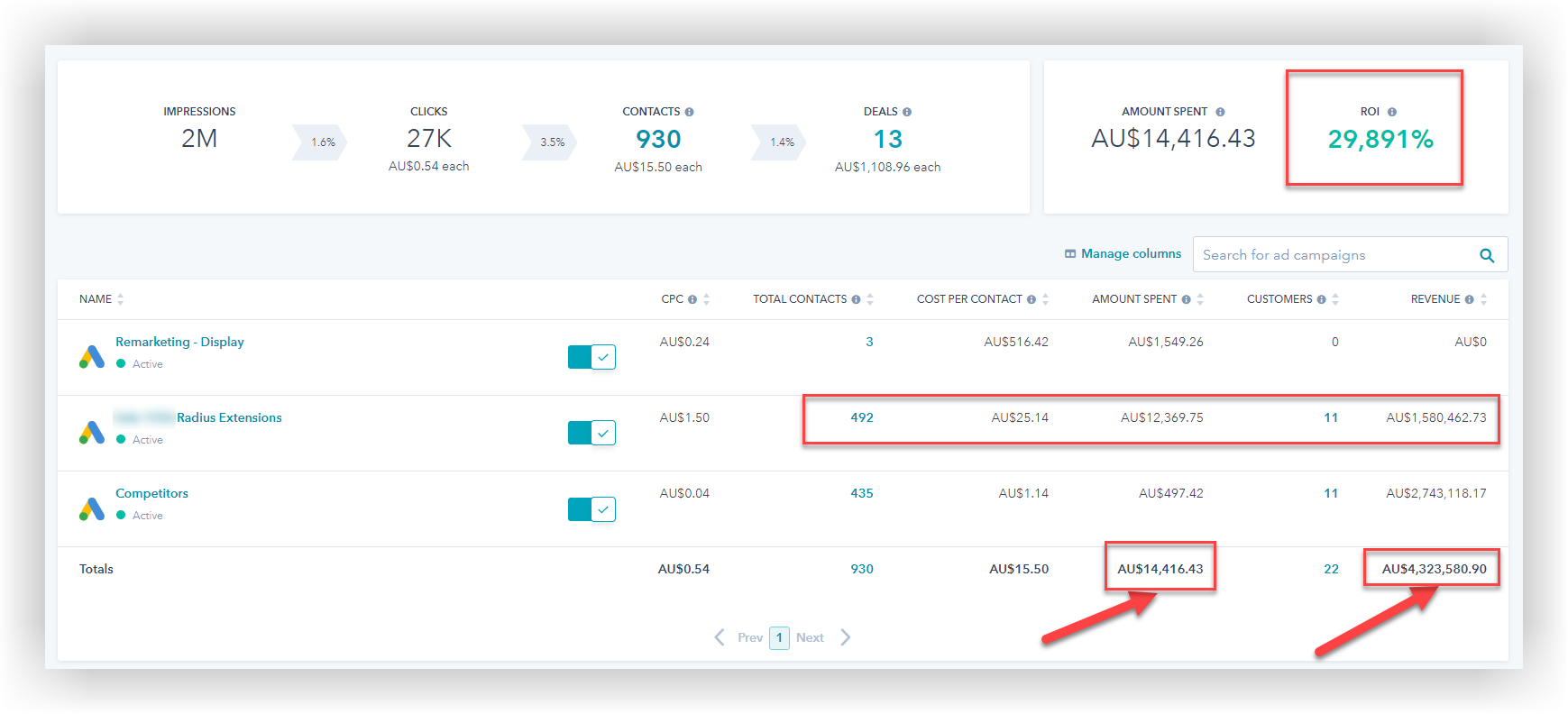This screenshot has height=714, width=1568.
Task: Click the AU$516.42 cost per contact cell
Action: point(1016,342)
